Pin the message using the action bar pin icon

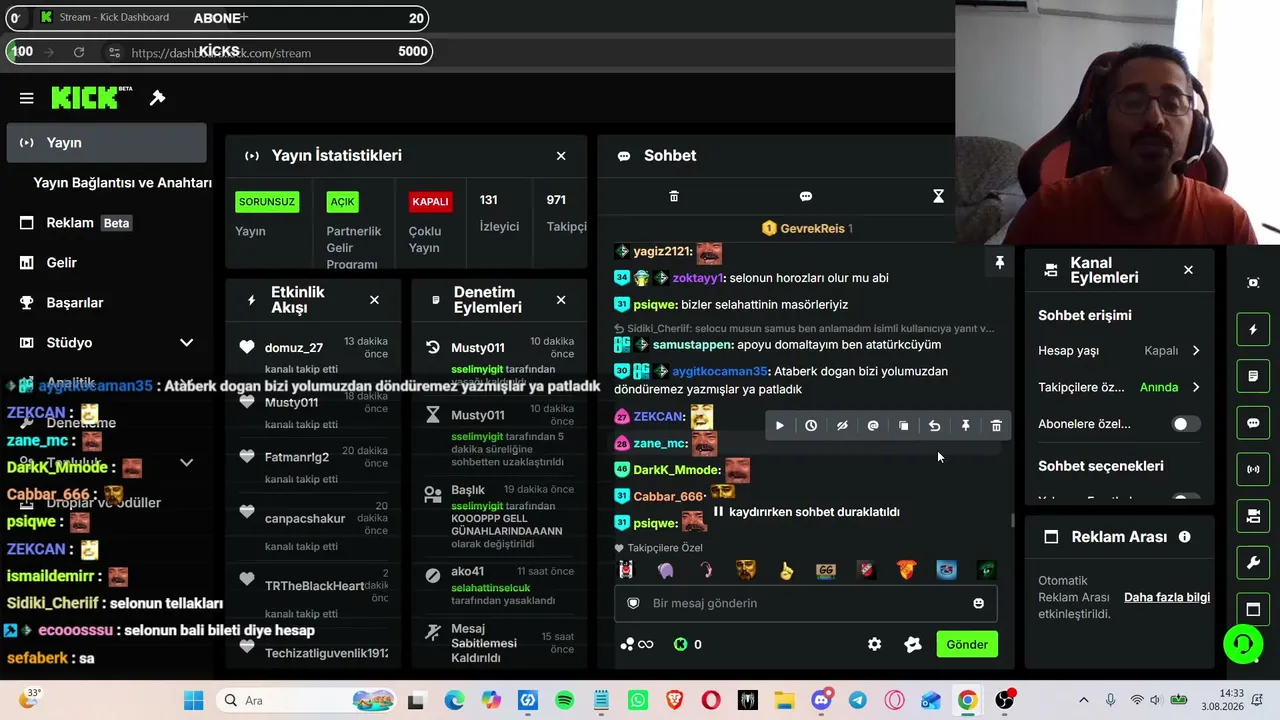[965, 426]
